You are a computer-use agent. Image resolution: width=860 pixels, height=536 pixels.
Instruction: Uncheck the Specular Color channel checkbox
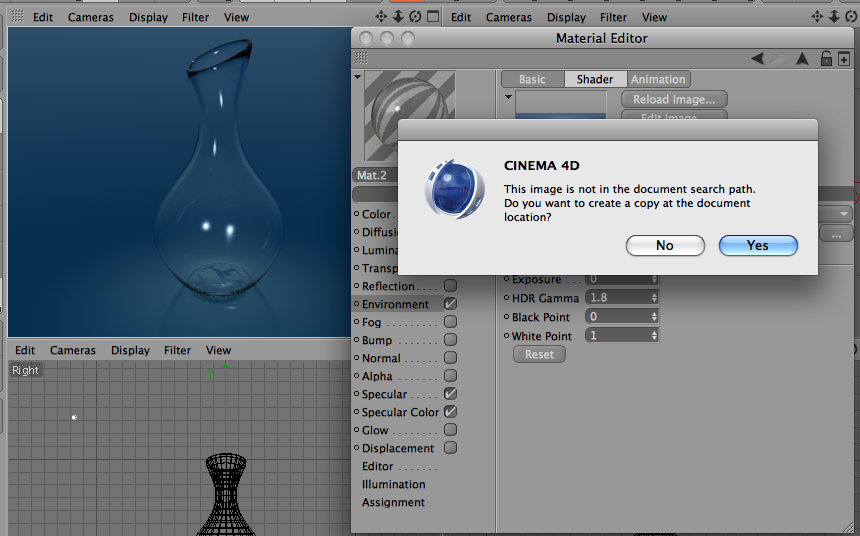tap(450, 412)
